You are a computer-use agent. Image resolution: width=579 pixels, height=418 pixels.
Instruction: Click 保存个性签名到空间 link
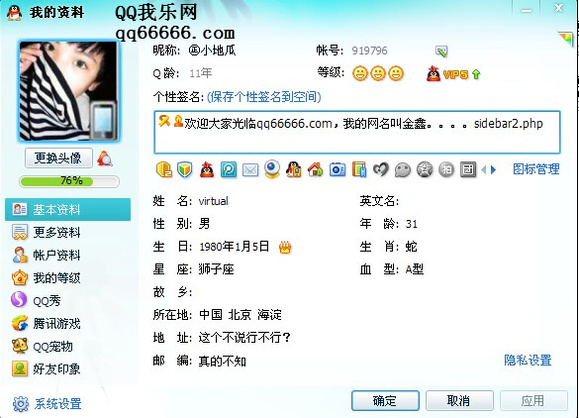(264, 97)
